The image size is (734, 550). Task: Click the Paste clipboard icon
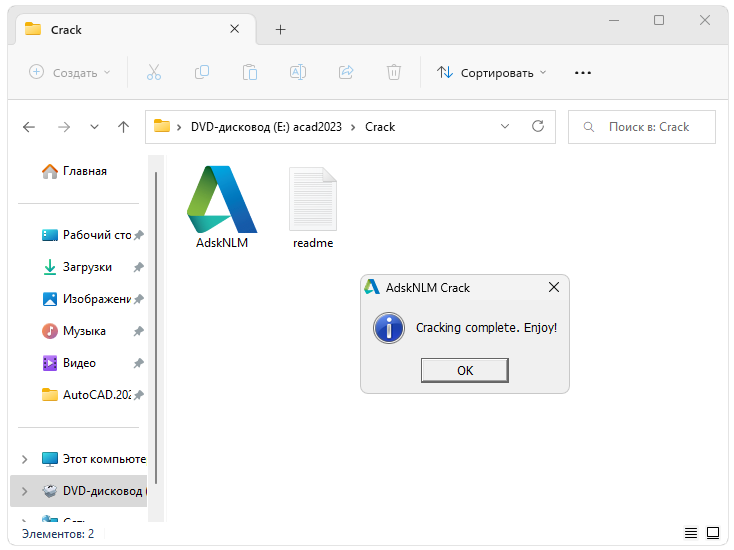point(250,73)
